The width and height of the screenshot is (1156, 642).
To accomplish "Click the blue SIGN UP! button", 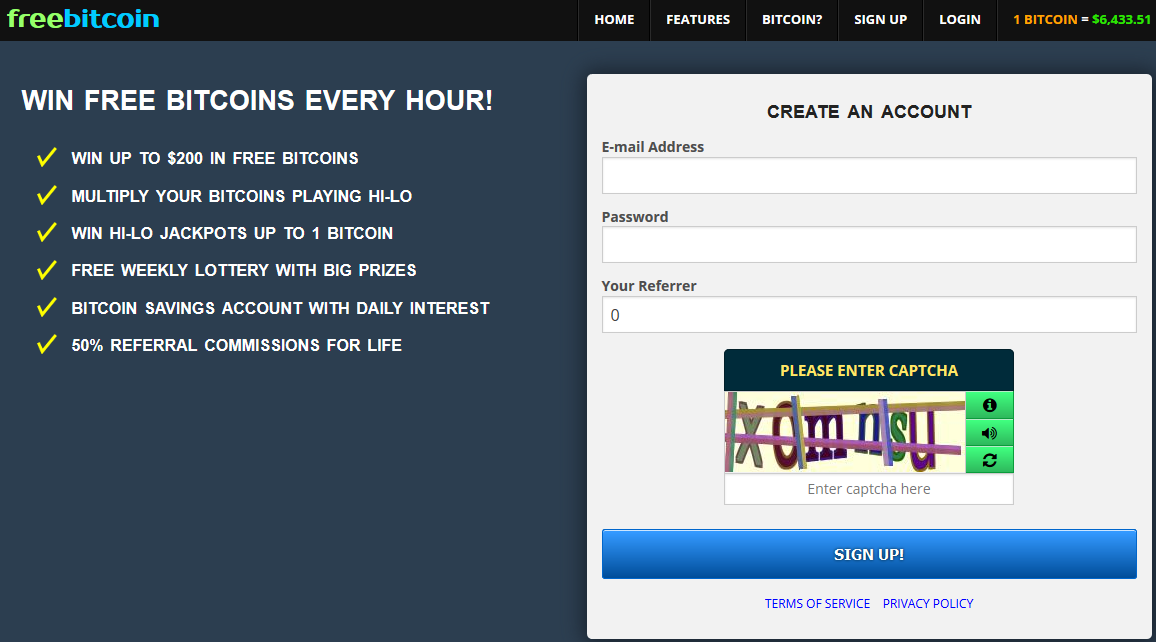I will tap(869, 554).
